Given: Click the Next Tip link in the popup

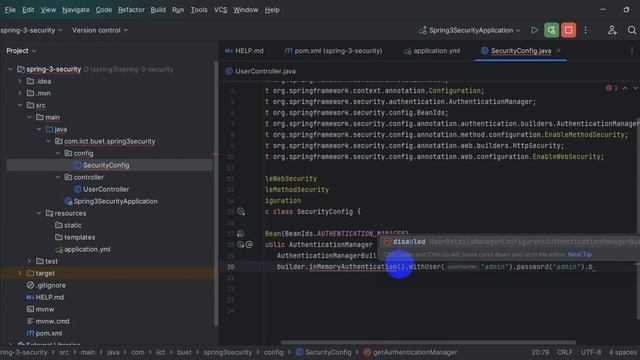Looking at the screenshot, I should [580, 254].
